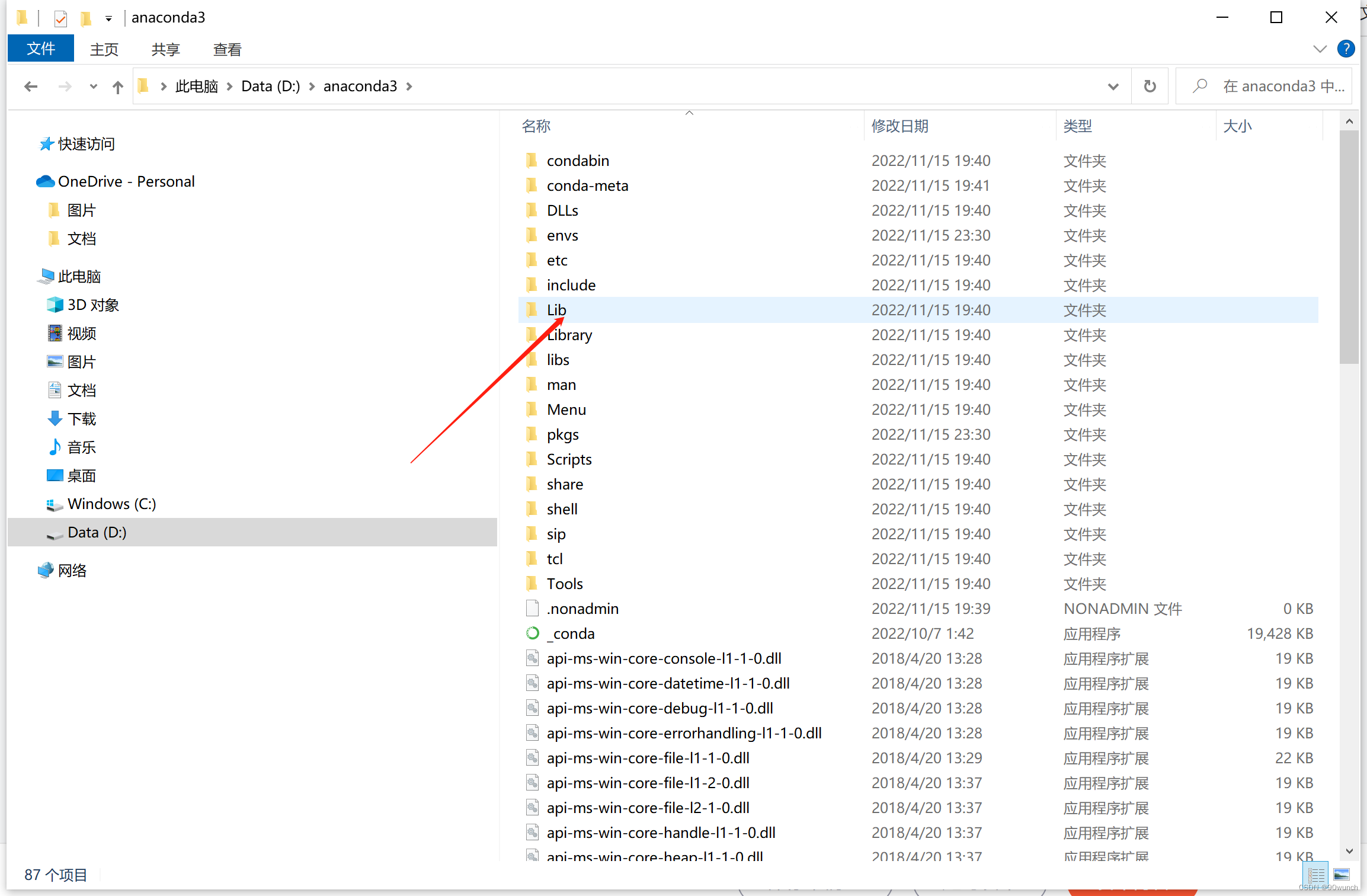Open the 文件 menu tab
This screenshot has width=1367, height=896.
tap(41, 49)
